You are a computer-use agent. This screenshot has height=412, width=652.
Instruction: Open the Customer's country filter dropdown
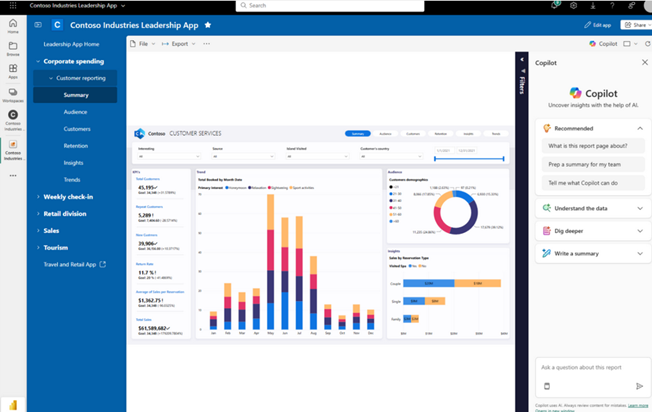click(x=391, y=156)
